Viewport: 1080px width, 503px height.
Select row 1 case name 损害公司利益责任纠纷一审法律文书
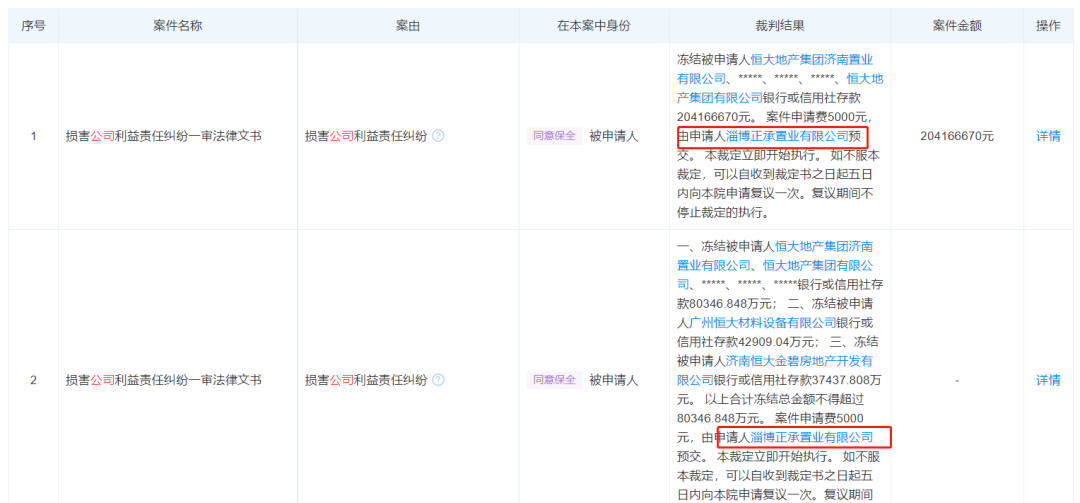163,136
